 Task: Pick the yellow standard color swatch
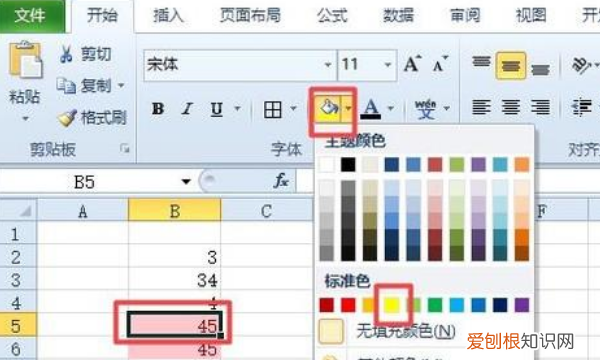(392, 305)
